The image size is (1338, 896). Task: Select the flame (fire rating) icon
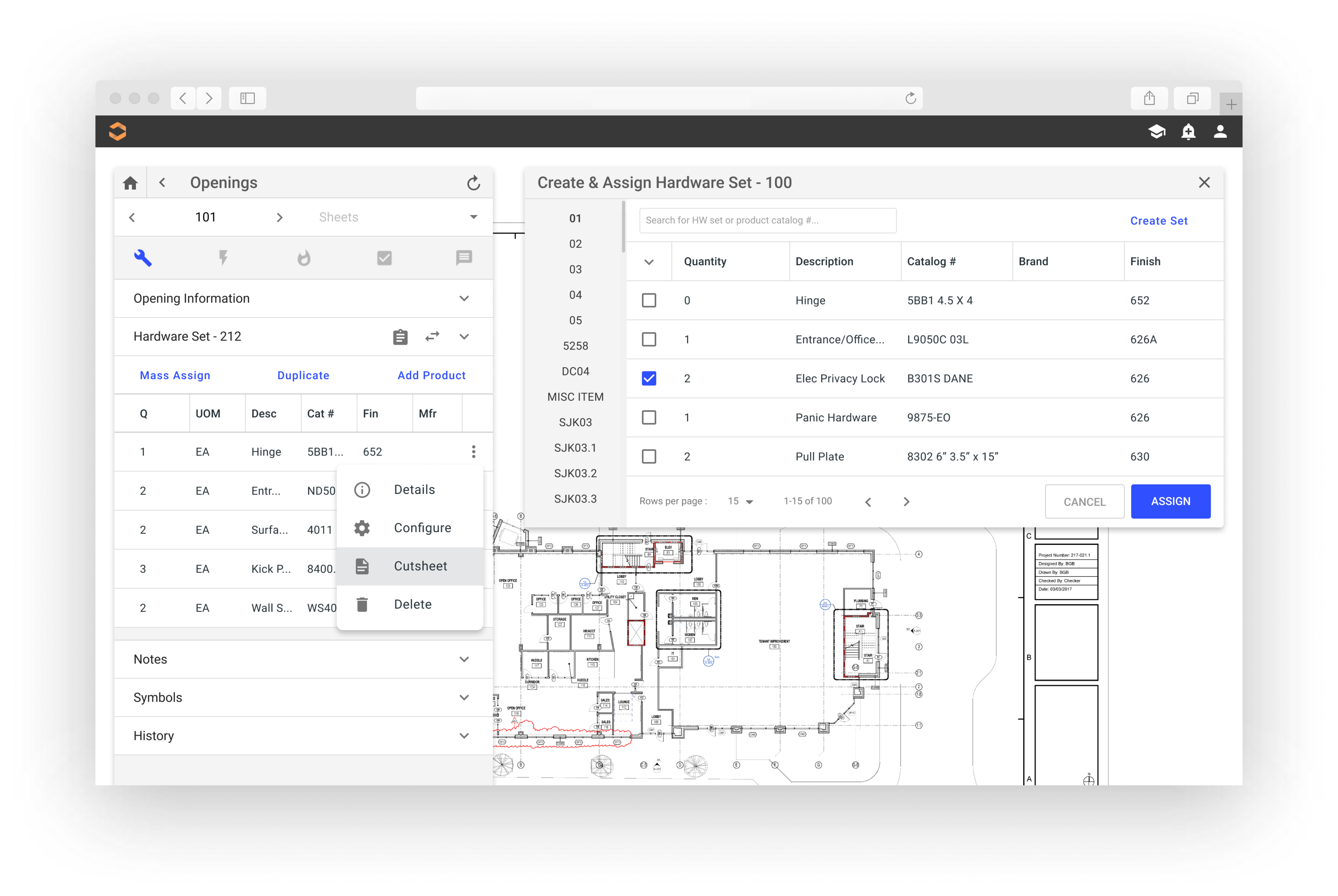pyautogui.click(x=303, y=258)
